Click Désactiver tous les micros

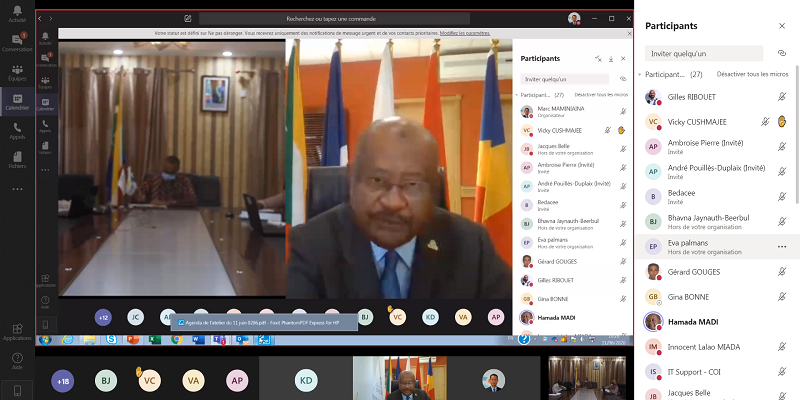[752, 74]
